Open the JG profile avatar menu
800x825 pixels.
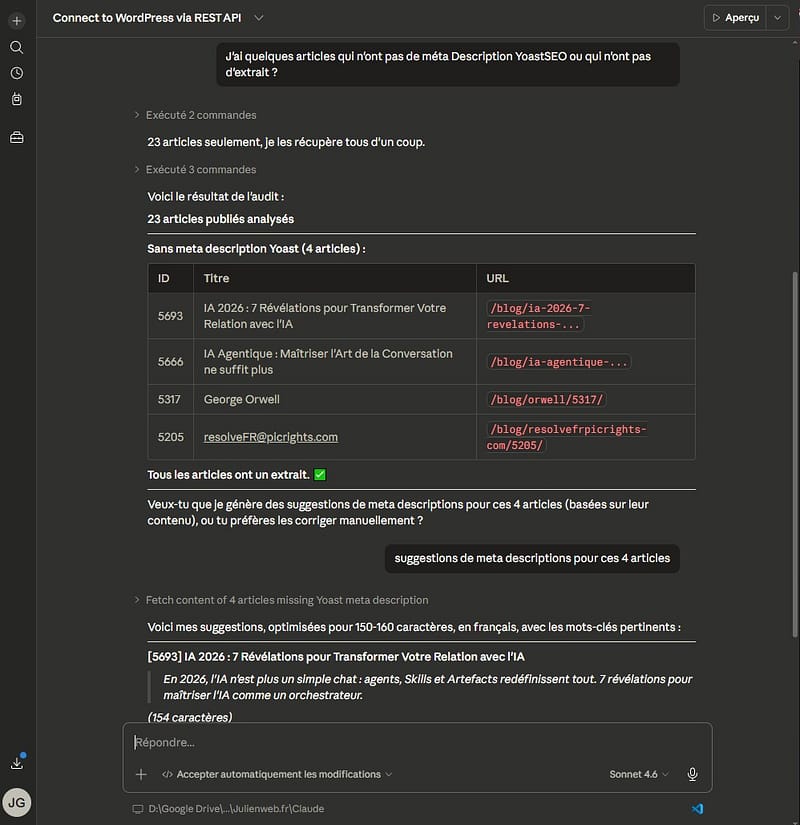pyautogui.click(x=16, y=802)
